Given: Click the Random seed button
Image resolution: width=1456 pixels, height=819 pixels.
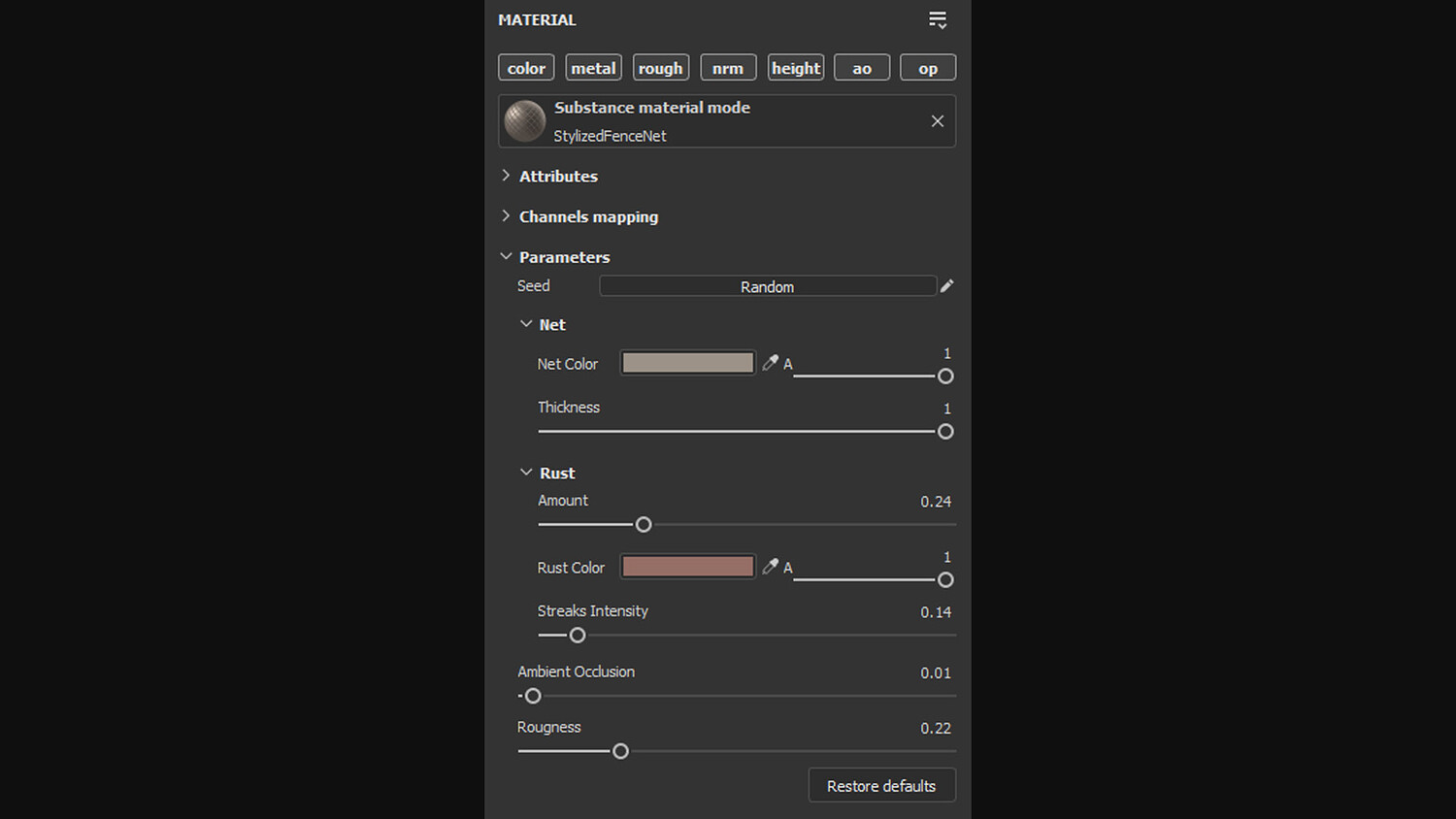Looking at the screenshot, I should [767, 286].
